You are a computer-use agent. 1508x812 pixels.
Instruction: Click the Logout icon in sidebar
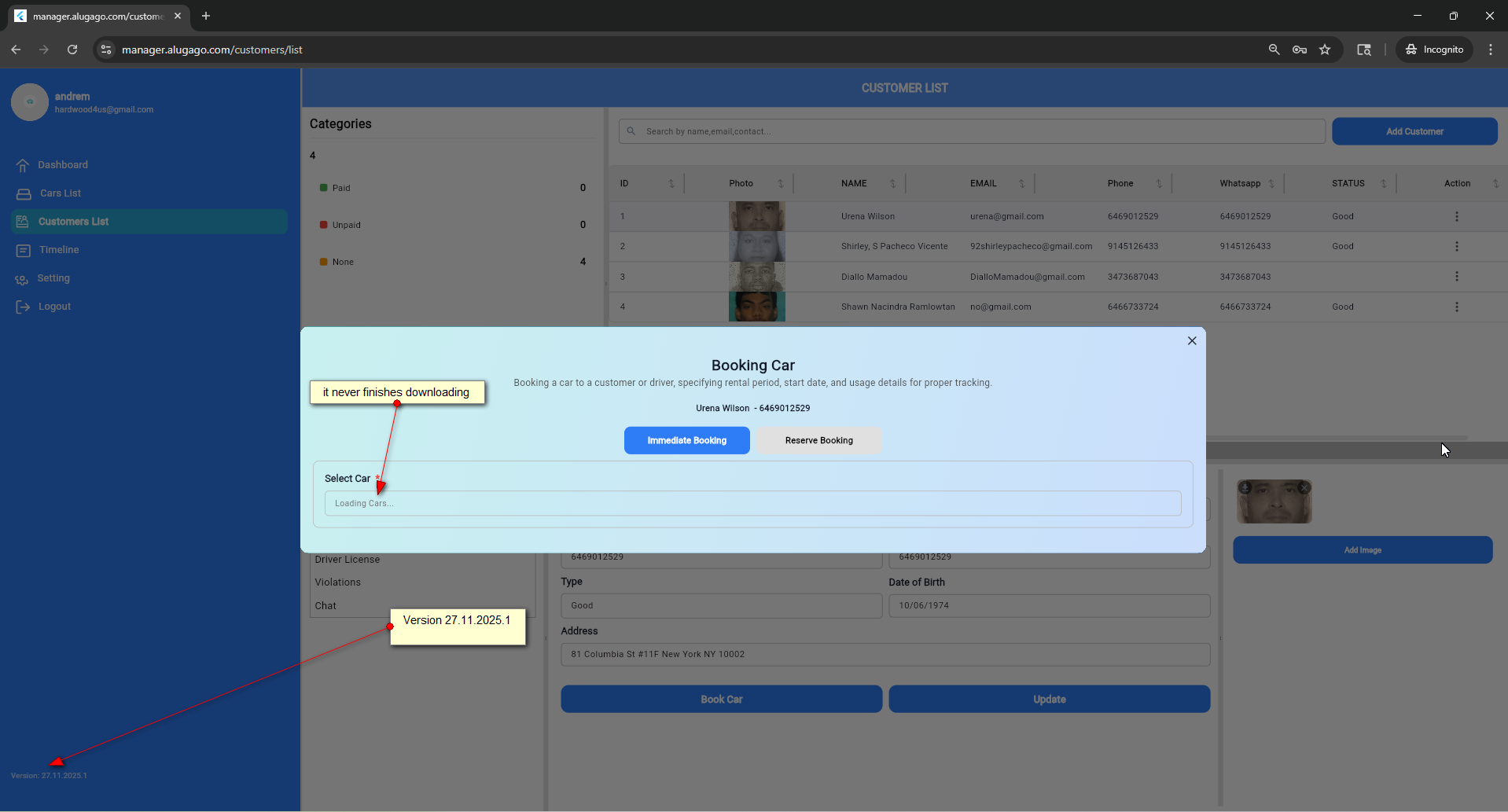tap(23, 307)
